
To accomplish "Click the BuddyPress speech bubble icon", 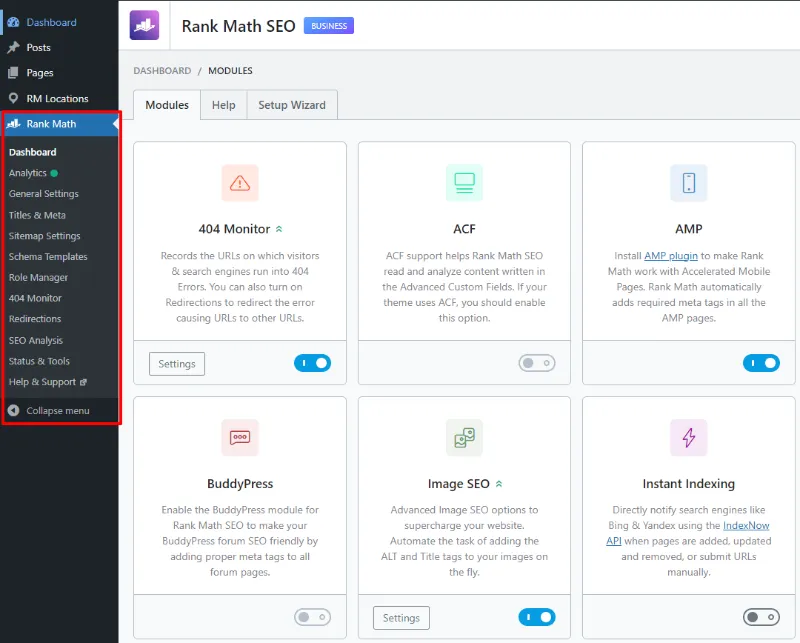I will [239, 437].
